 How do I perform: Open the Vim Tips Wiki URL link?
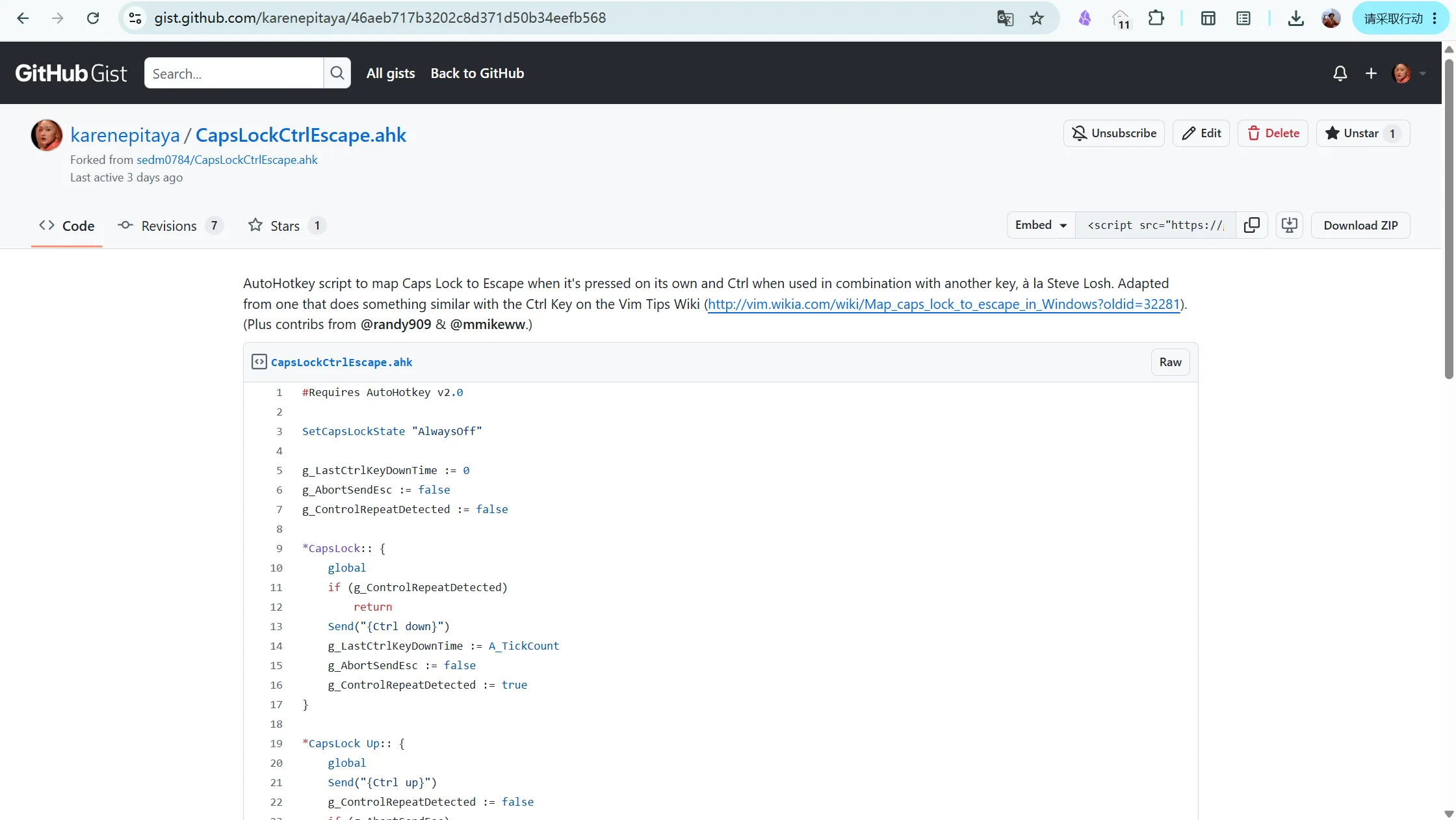944,304
